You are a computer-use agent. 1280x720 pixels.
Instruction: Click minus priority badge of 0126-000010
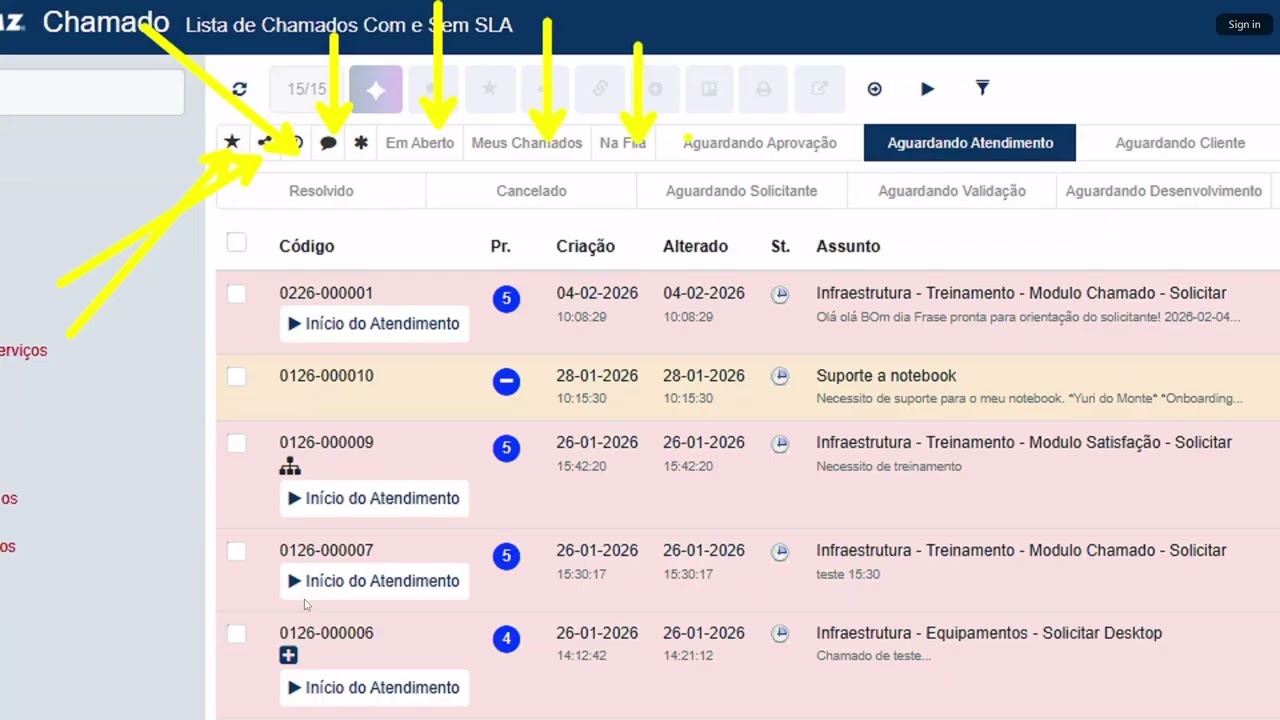(506, 381)
